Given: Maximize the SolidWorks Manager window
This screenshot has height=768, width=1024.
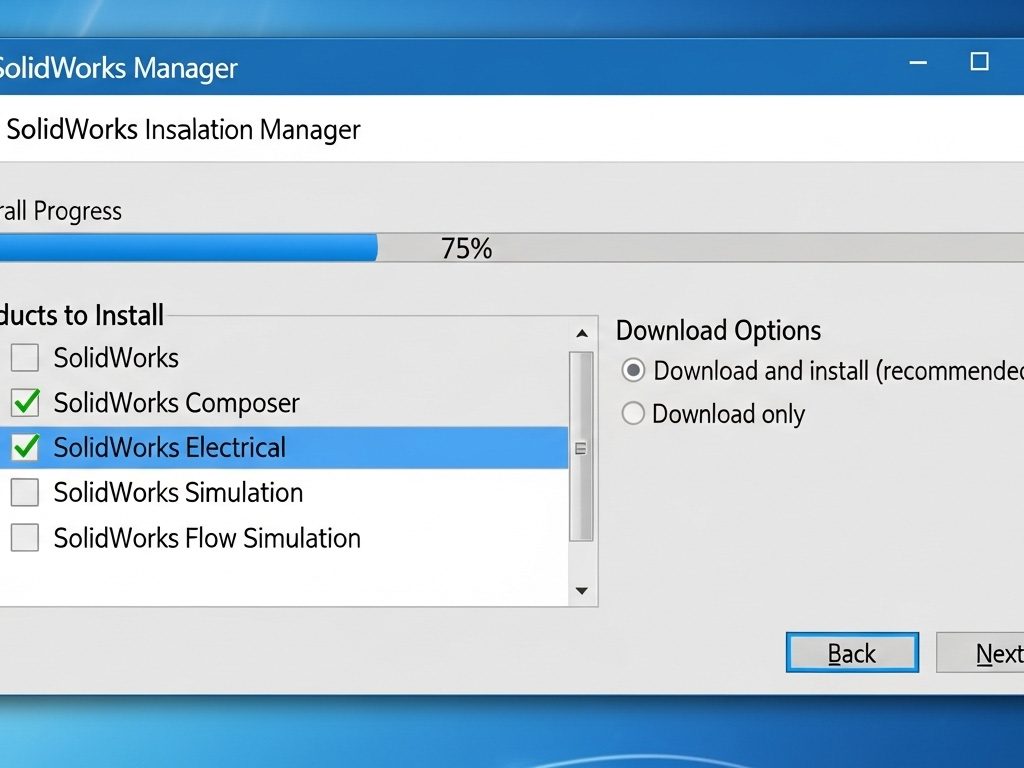Looking at the screenshot, I should pyautogui.click(x=980, y=62).
